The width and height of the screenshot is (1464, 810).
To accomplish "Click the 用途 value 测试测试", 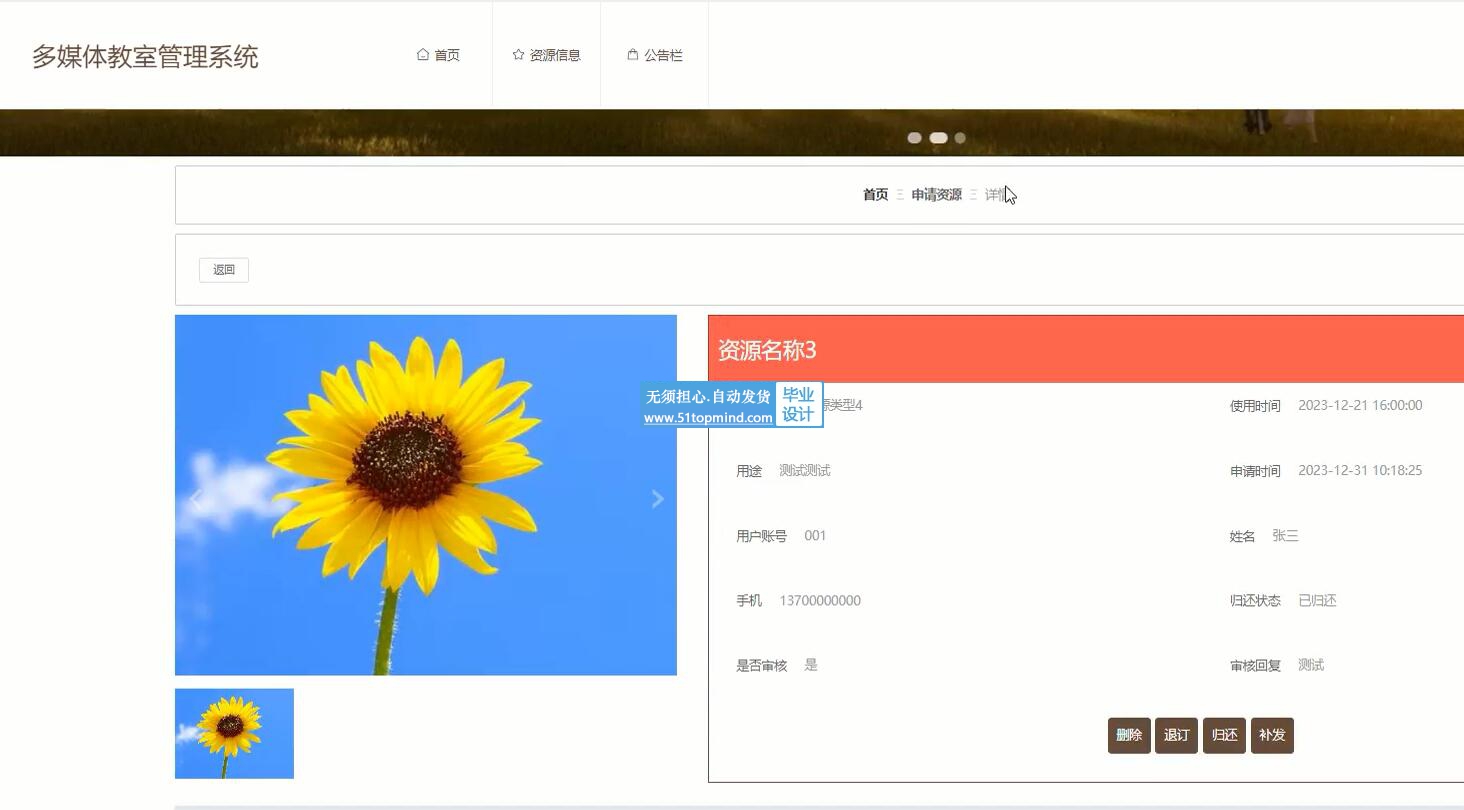I will tap(805, 470).
